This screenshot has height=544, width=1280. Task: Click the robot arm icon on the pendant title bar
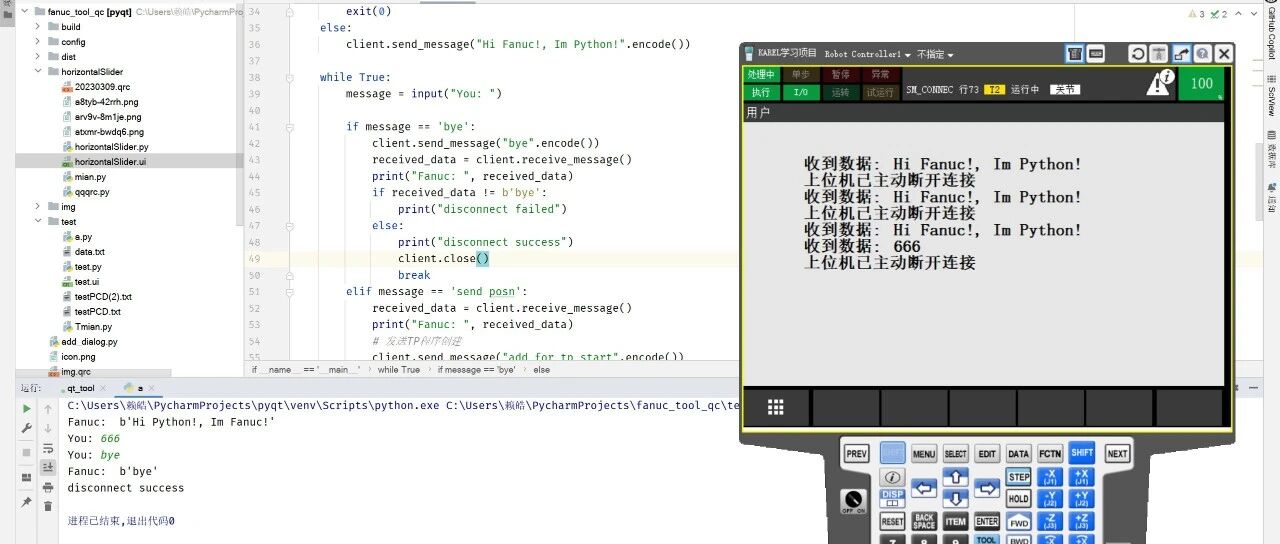point(1159,54)
